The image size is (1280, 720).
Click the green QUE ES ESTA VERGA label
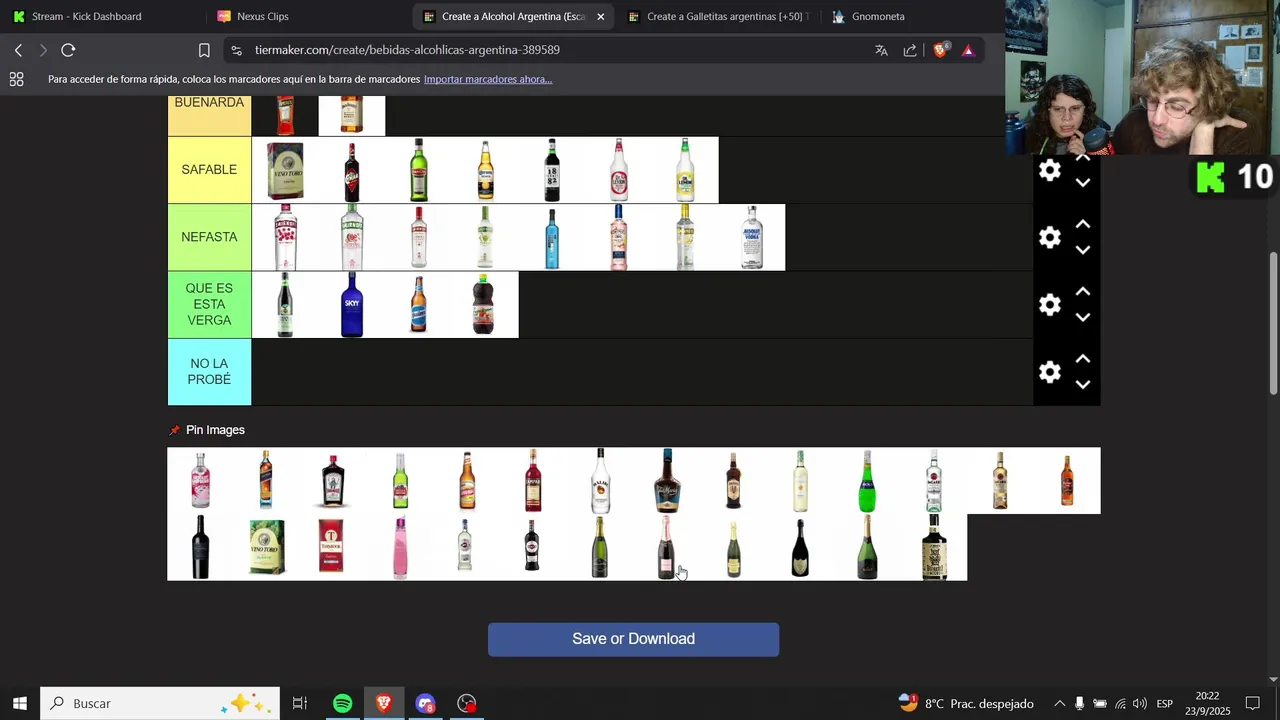point(209,304)
